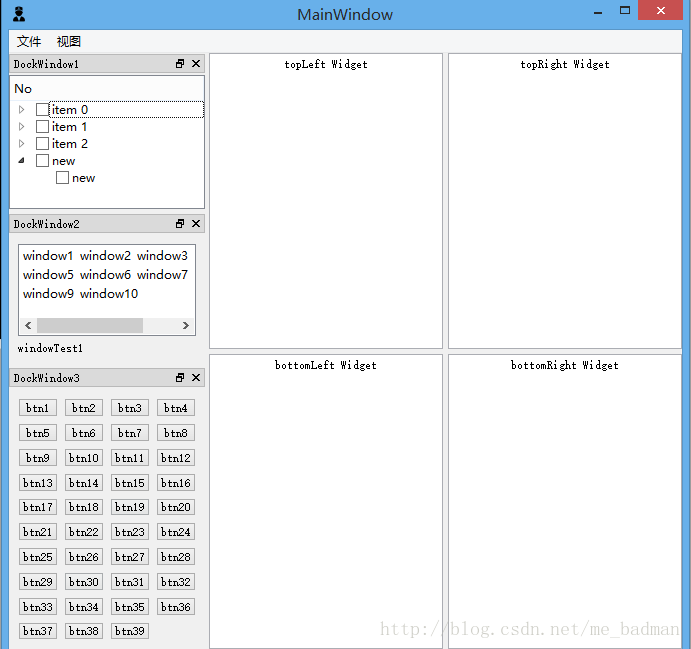The width and height of the screenshot is (691, 649).
Task: Click the btn39 button
Action: 130,631
